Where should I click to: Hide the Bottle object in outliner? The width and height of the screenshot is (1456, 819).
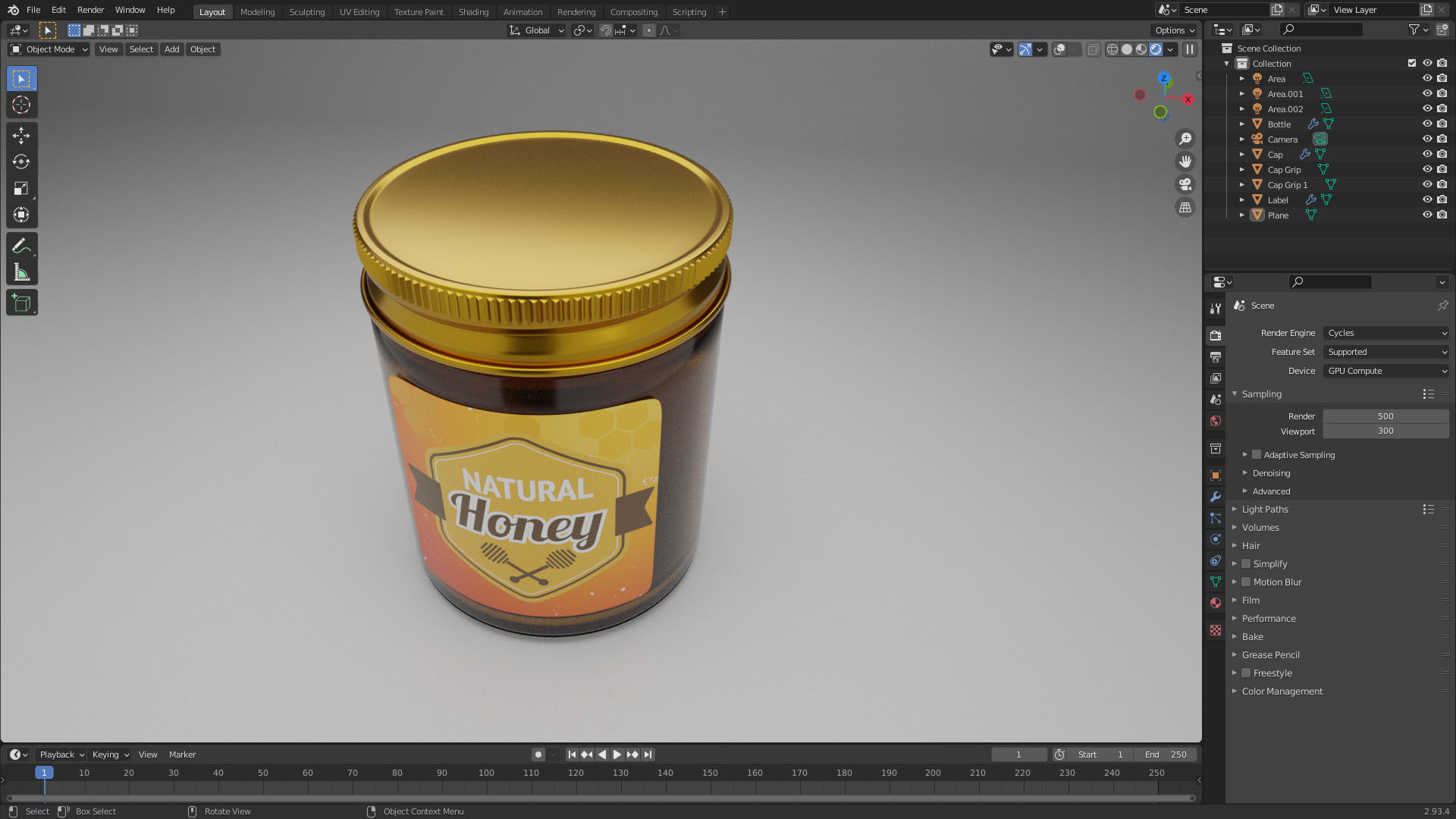pyautogui.click(x=1426, y=124)
